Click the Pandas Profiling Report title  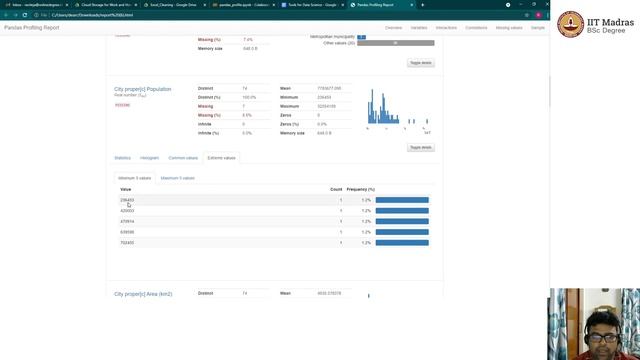[x=32, y=28]
